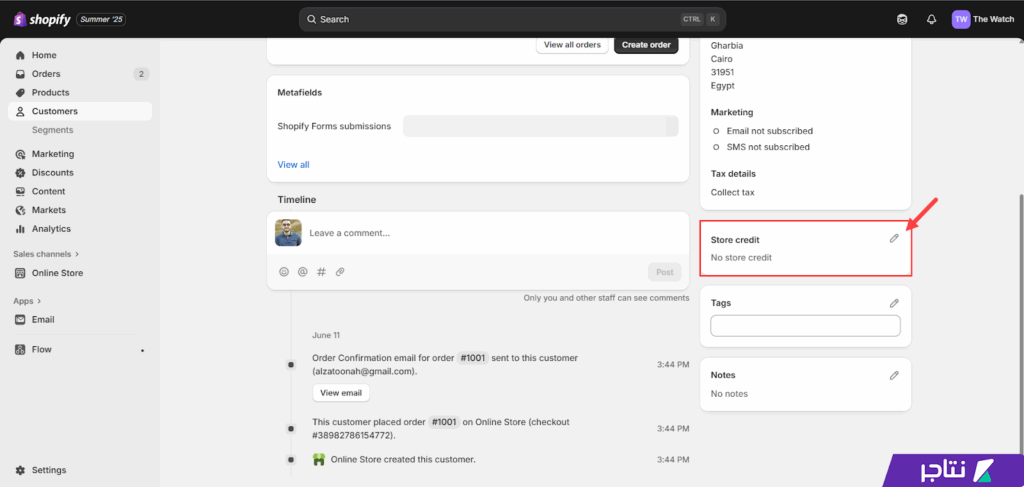This screenshot has width=1024, height=487.
Task: Click the TW store avatar
Action: coord(961,20)
